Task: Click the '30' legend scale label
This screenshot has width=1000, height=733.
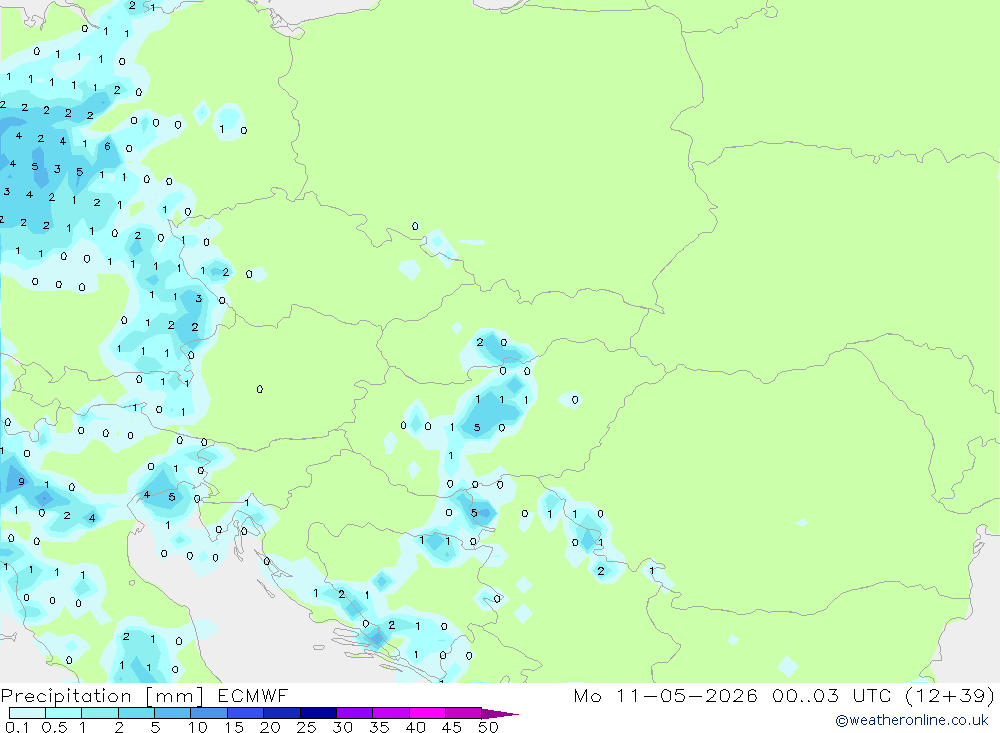Action: [x=343, y=727]
